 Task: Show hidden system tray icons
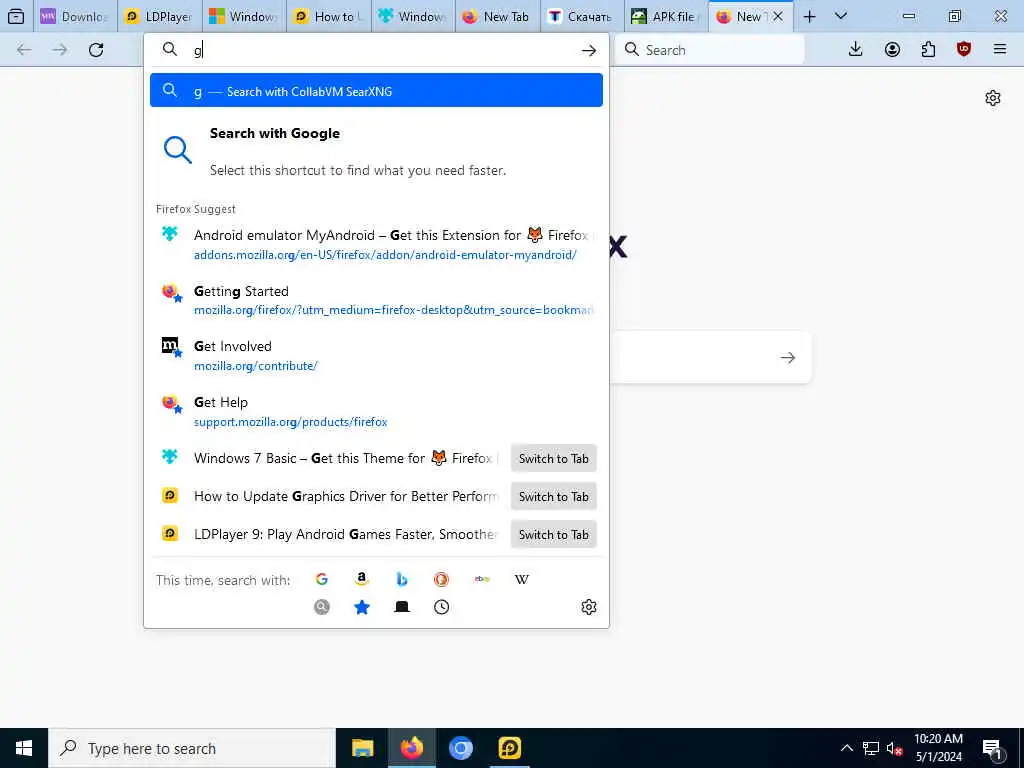[846, 748]
